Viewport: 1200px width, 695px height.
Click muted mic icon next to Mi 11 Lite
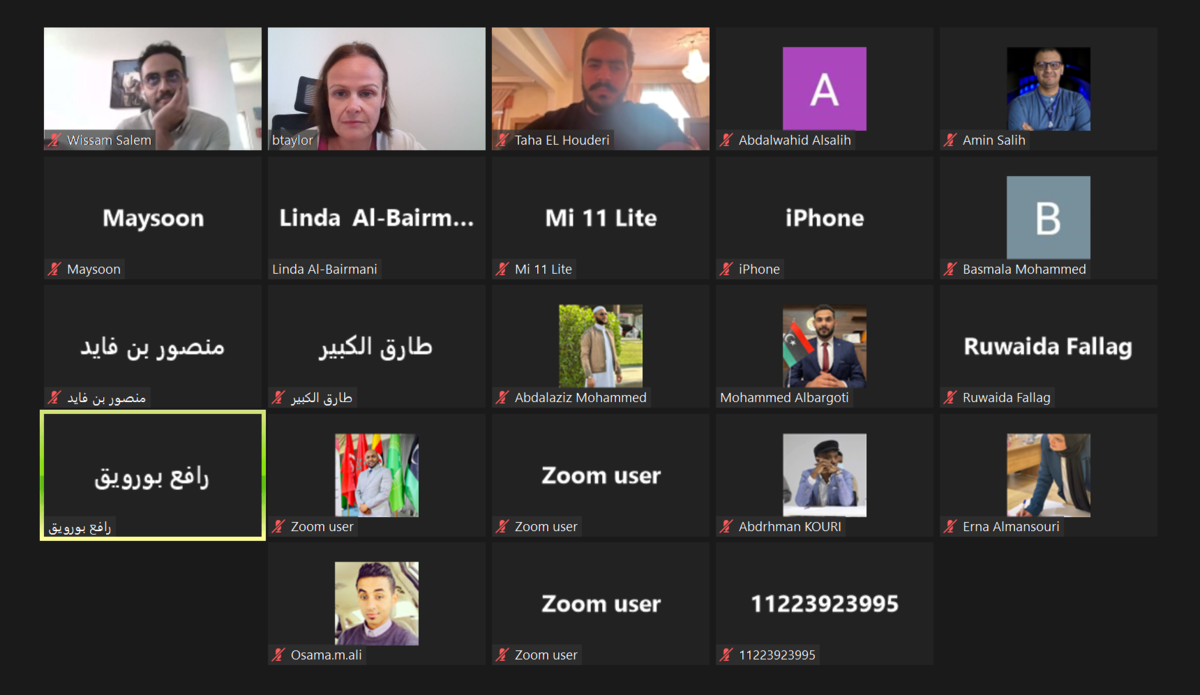click(x=503, y=269)
